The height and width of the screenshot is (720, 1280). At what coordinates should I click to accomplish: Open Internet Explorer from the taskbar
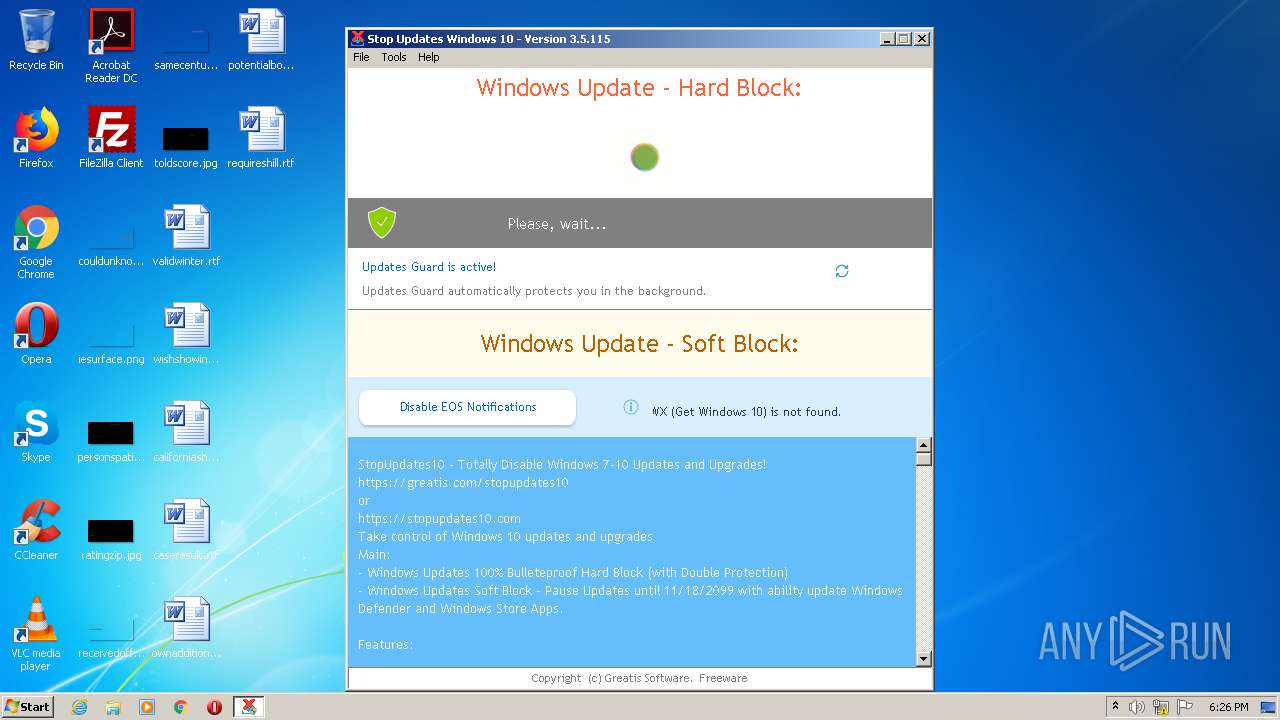(x=79, y=707)
